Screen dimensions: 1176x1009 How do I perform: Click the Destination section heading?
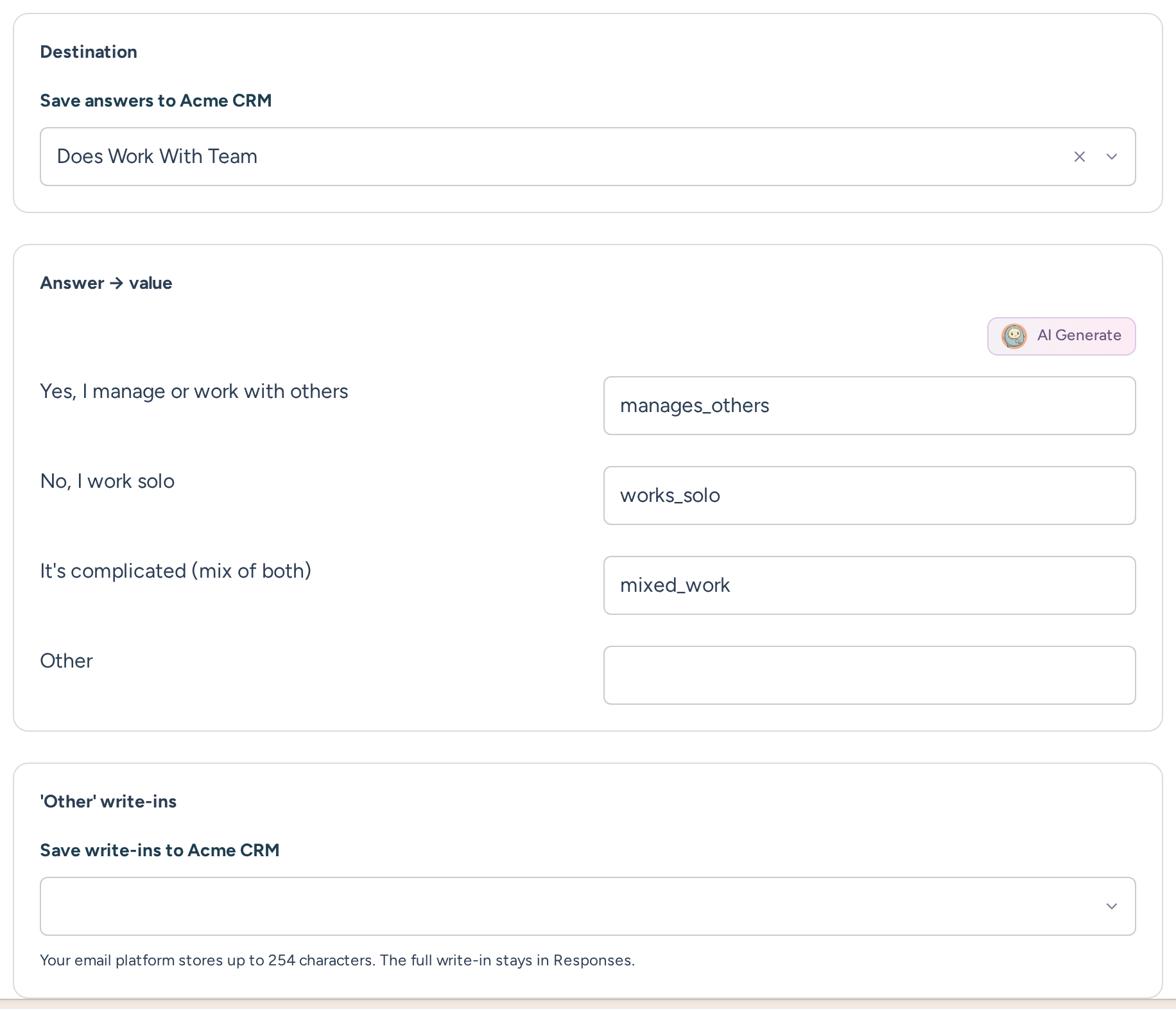pos(89,52)
